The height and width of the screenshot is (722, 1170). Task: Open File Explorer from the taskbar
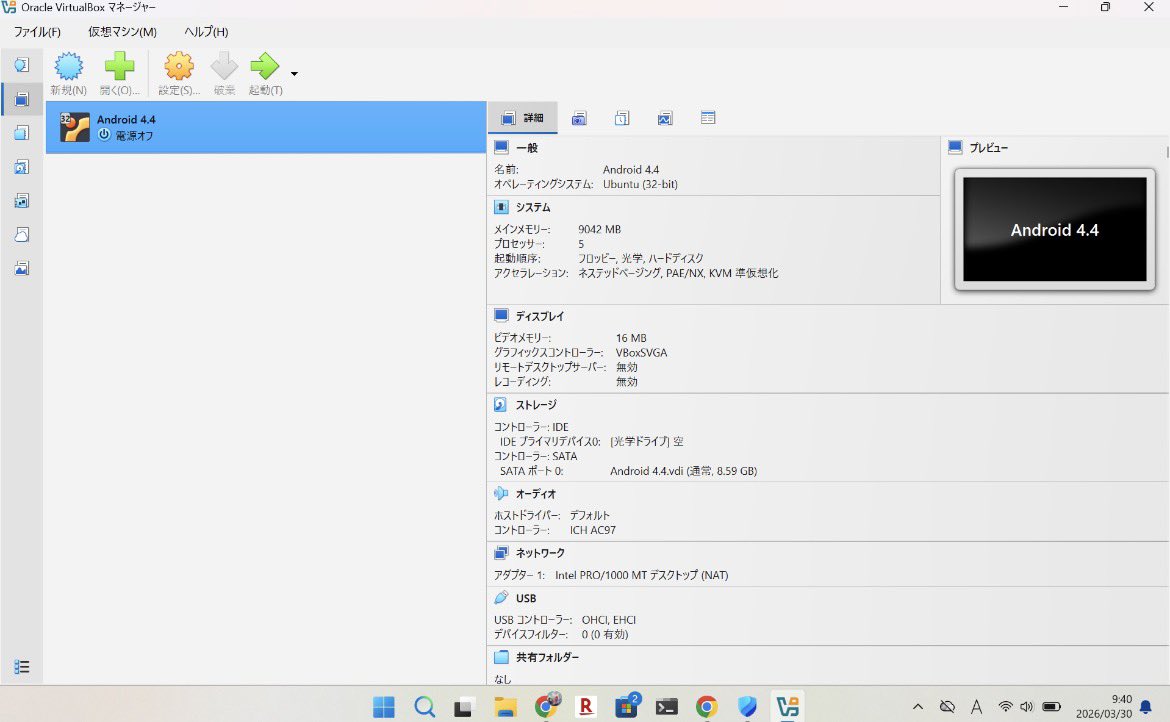(505, 706)
